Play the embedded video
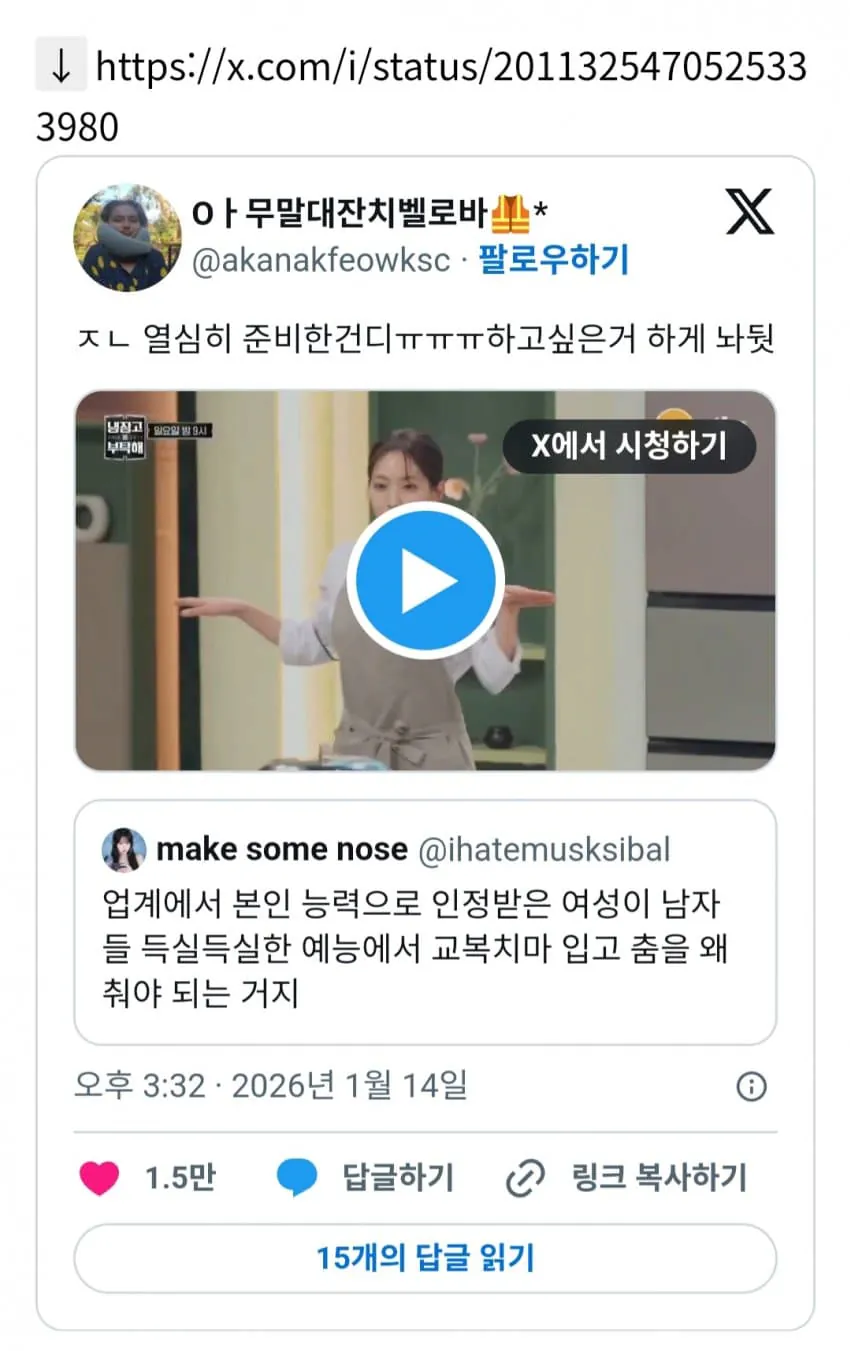The height and width of the screenshot is (1351, 850). point(425,580)
